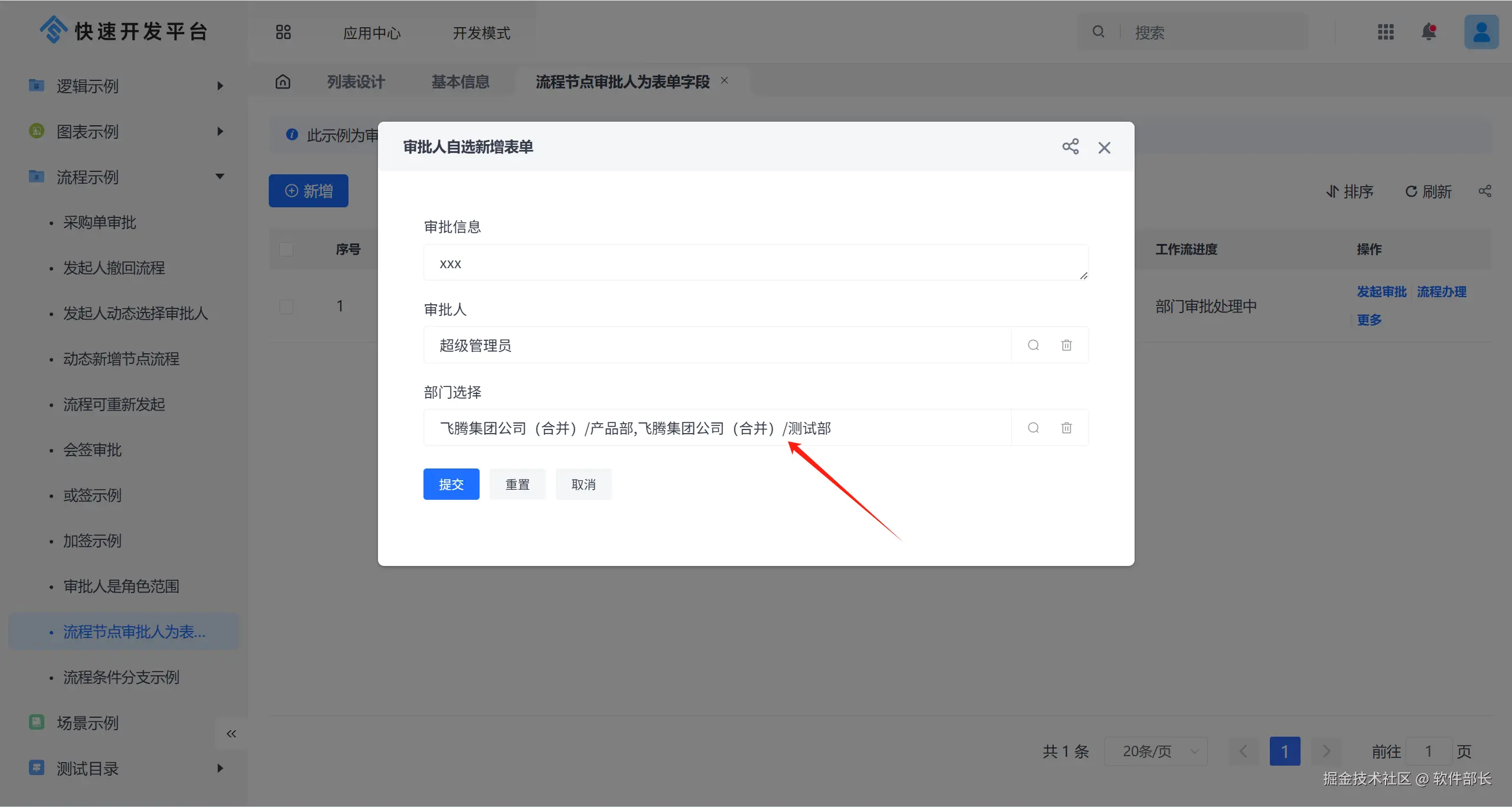Collapse sidebar with double-chevron icon
Viewport: 1512px width, 807px height.
coord(231,734)
